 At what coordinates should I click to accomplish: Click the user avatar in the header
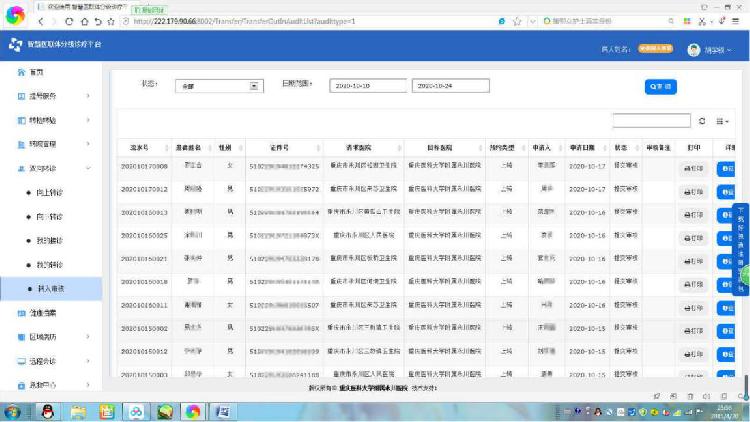[x=694, y=49]
